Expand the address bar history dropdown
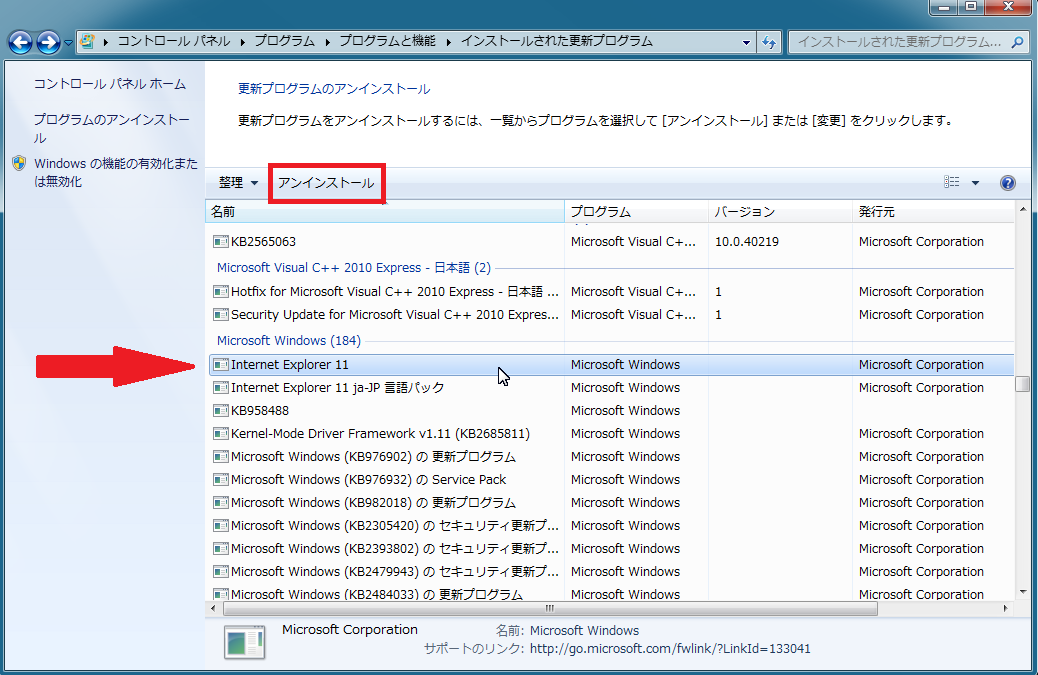The height and width of the screenshot is (675, 1038). pyautogui.click(x=746, y=42)
